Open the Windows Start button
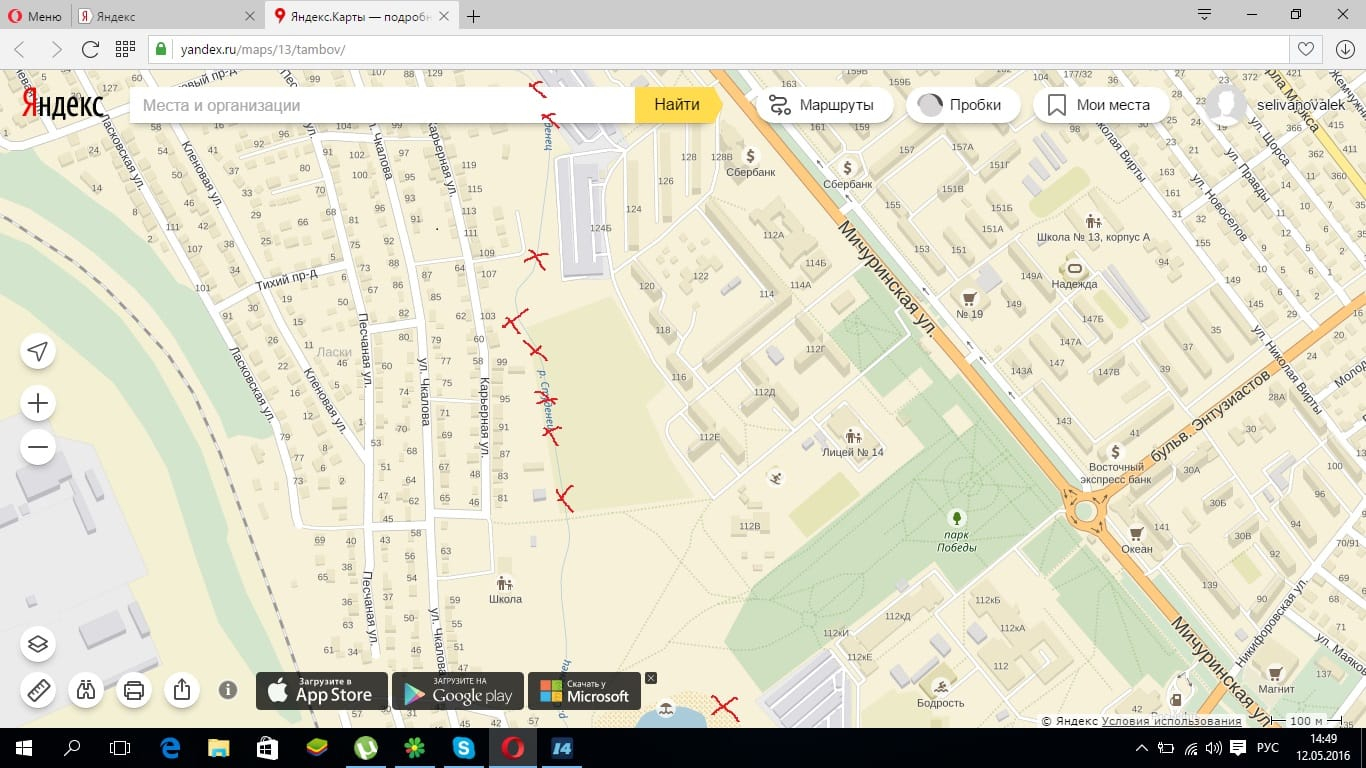 coord(24,747)
